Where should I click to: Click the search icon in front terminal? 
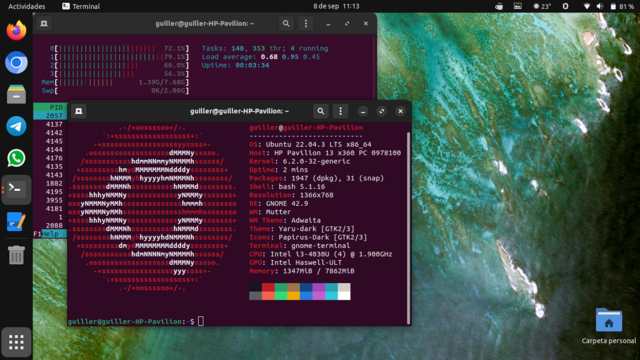pos(321,111)
